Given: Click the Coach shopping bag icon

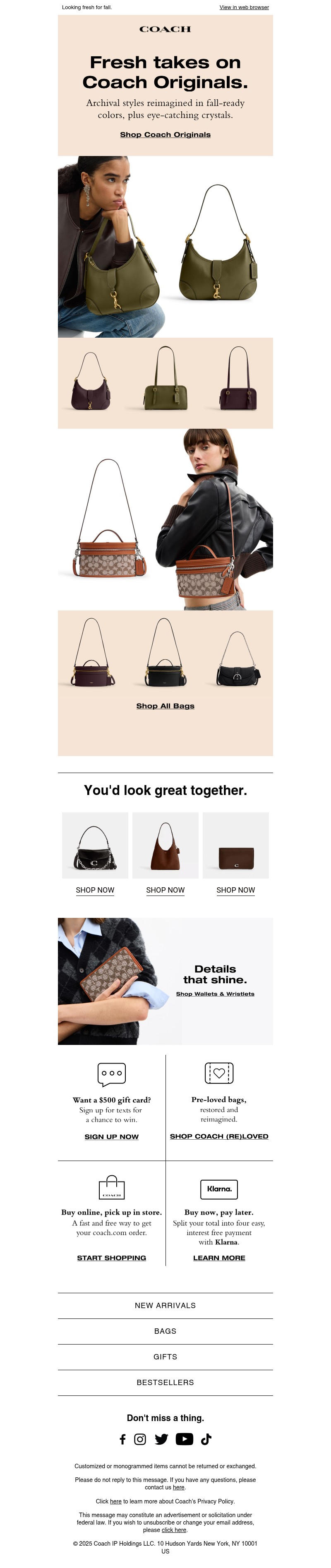Looking at the screenshot, I should pyautogui.click(x=111, y=1187).
